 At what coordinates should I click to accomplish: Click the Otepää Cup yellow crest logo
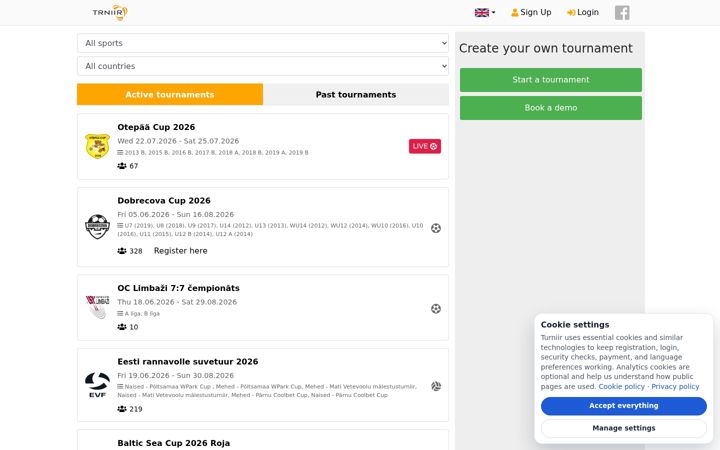click(x=97, y=146)
